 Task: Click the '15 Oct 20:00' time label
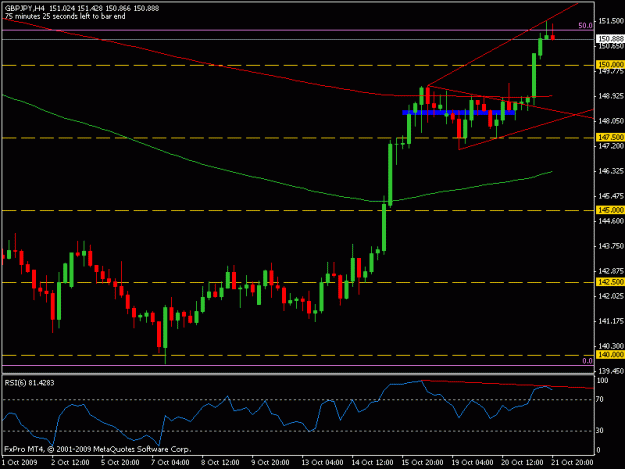pos(422,463)
